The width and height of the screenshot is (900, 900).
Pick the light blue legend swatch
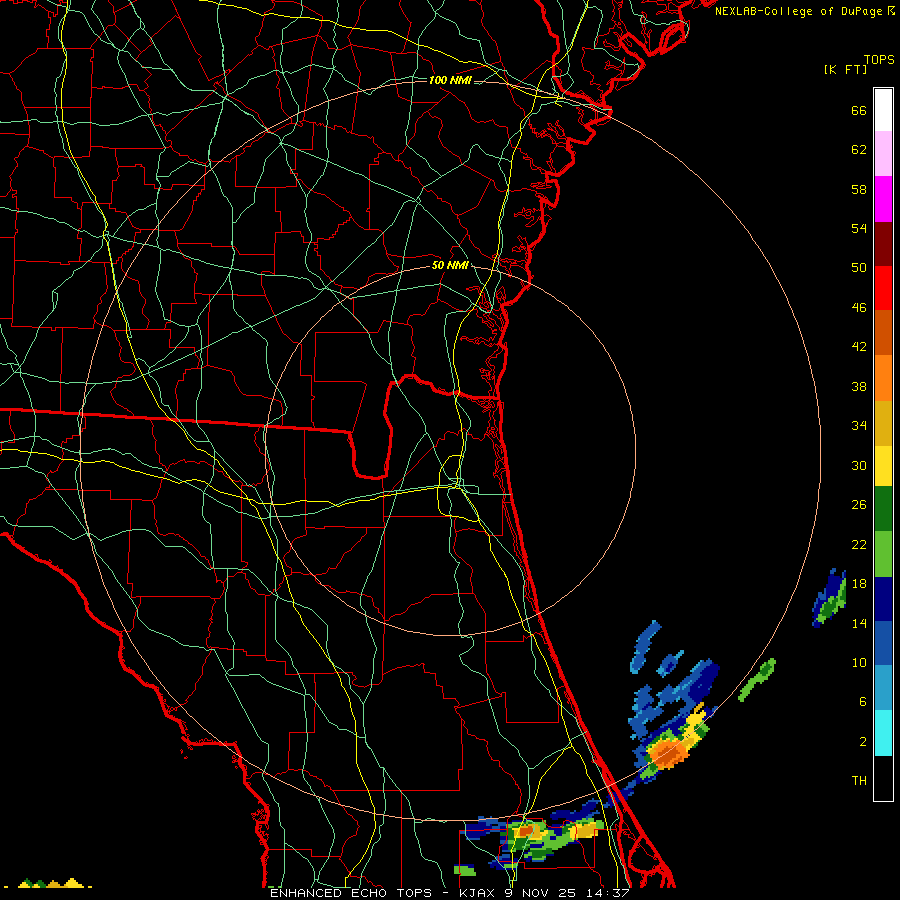[x=883, y=688]
